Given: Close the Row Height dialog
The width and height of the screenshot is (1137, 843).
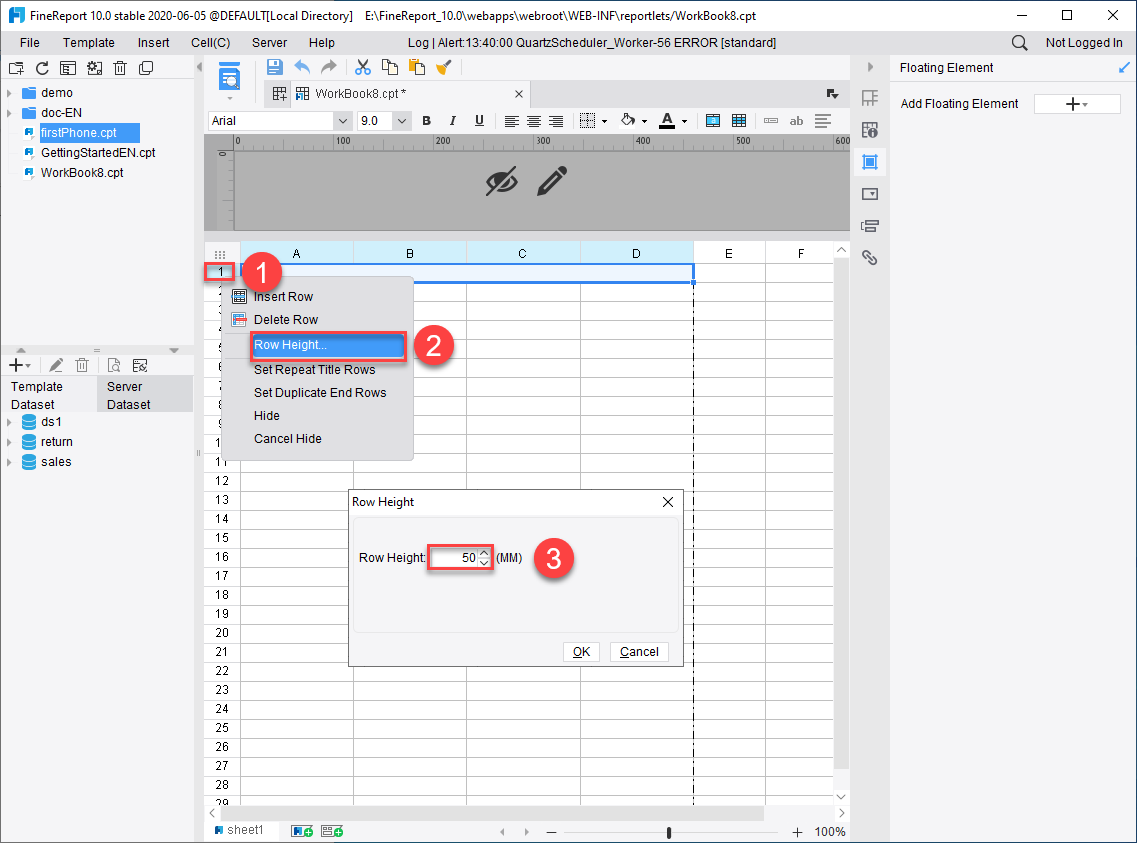Looking at the screenshot, I should pyautogui.click(x=668, y=502).
